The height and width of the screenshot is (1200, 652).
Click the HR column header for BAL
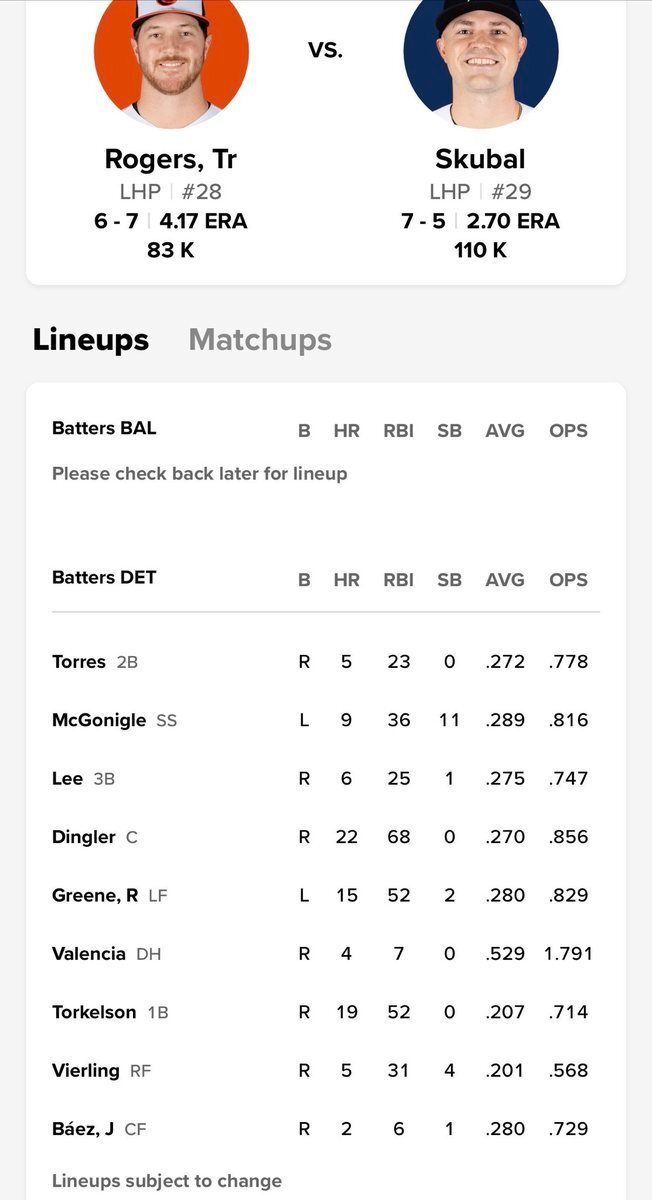[x=346, y=431]
